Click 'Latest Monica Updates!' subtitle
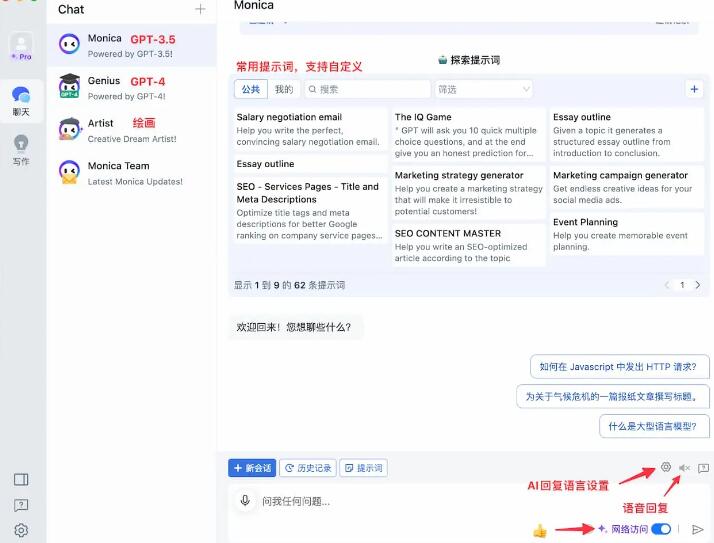The width and height of the screenshot is (714, 543). click(x=135, y=181)
